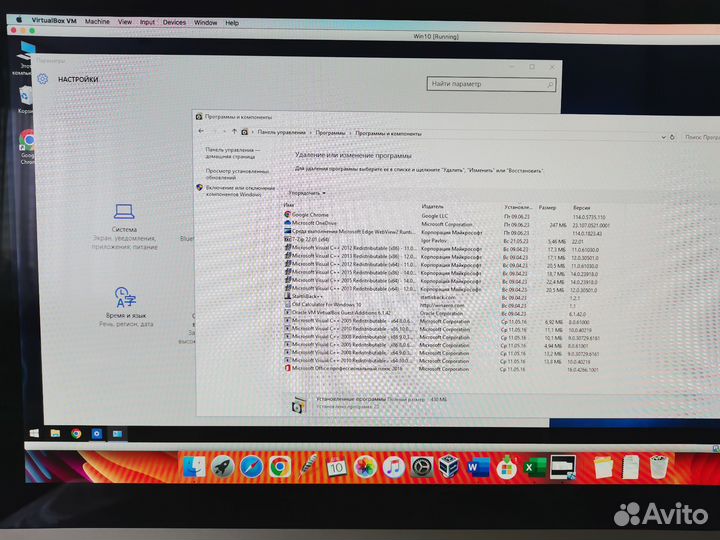The image size is (720, 540).
Task: Click the back arrow in Programs window
Action: [x=202, y=131]
